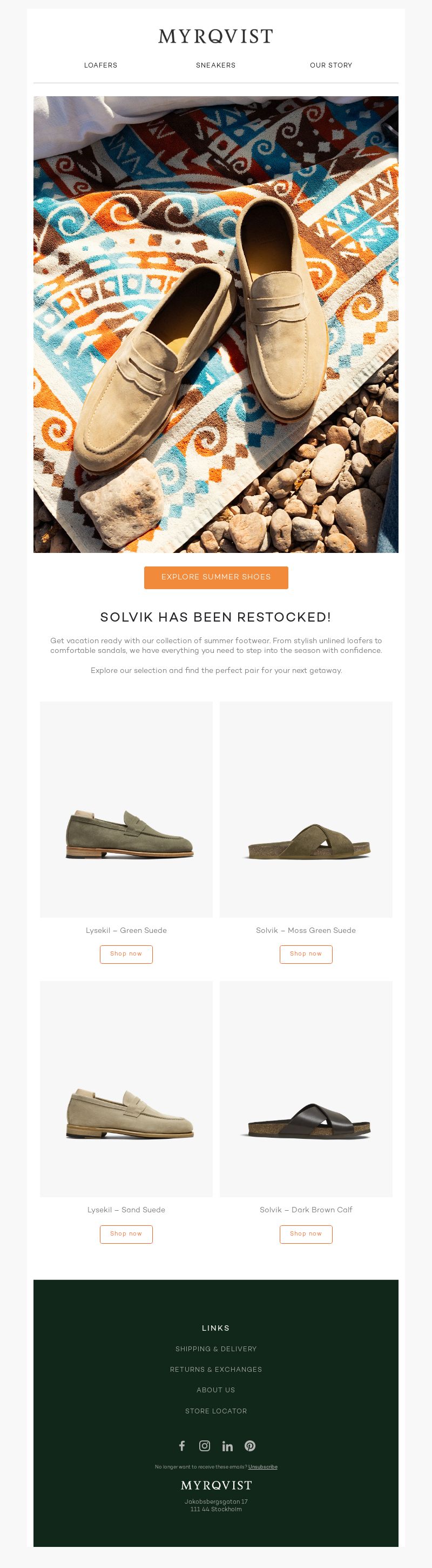Open the LinkedIn icon in footer
Image resolution: width=432 pixels, height=1568 pixels.
point(227,1446)
